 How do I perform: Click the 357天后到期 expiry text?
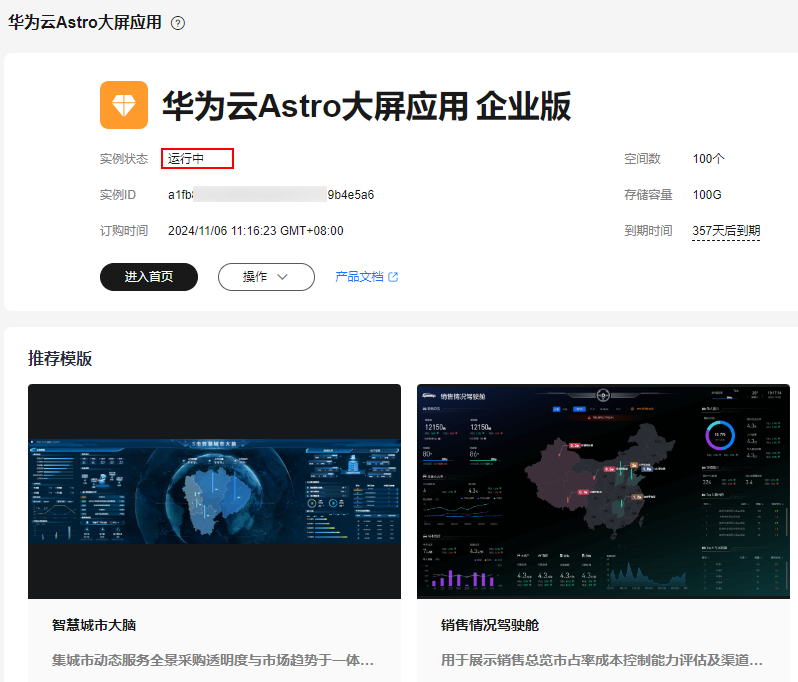[x=726, y=231]
